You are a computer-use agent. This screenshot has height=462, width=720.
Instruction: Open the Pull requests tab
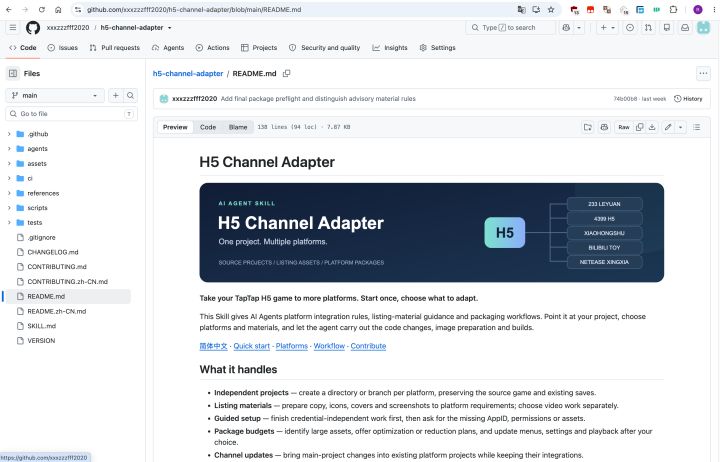tap(115, 48)
